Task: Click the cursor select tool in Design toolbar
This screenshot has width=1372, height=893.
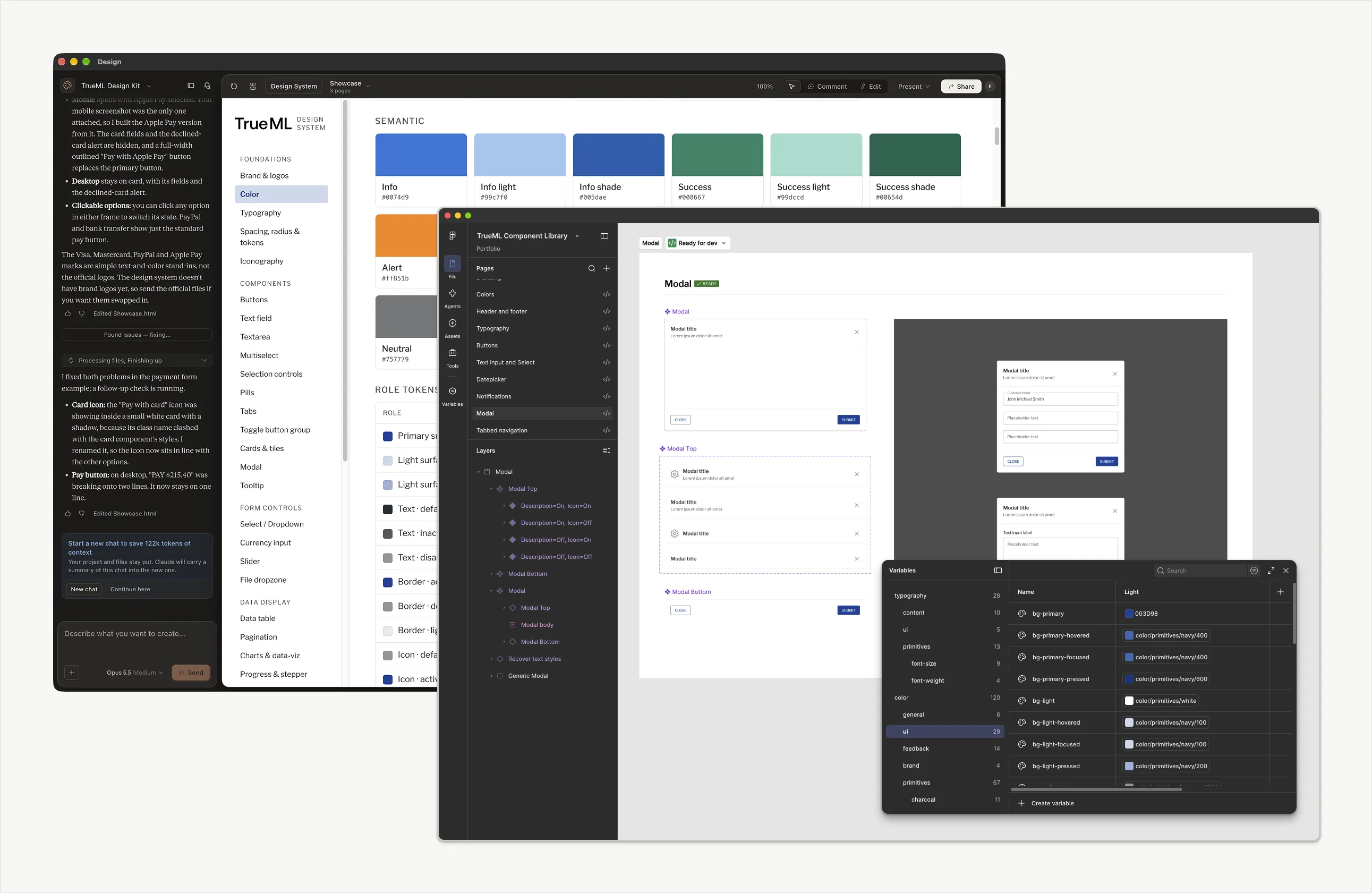Action: pyautogui.click(x=791, y=87)
